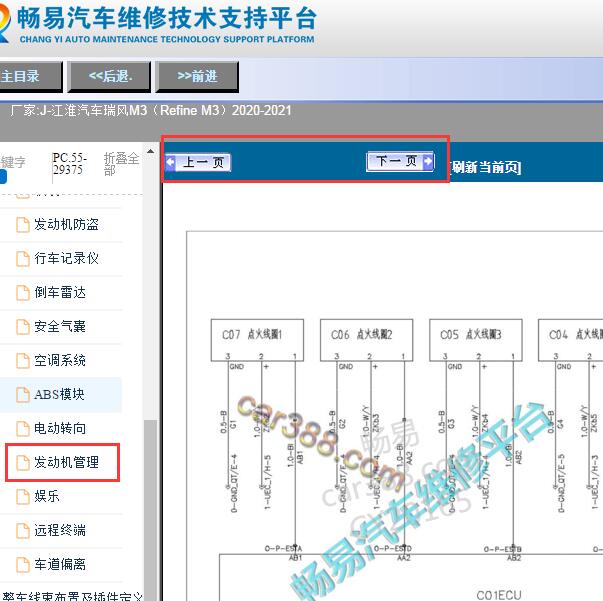
Task: Open the 行车记录仪 tree item
Action: 67,258
